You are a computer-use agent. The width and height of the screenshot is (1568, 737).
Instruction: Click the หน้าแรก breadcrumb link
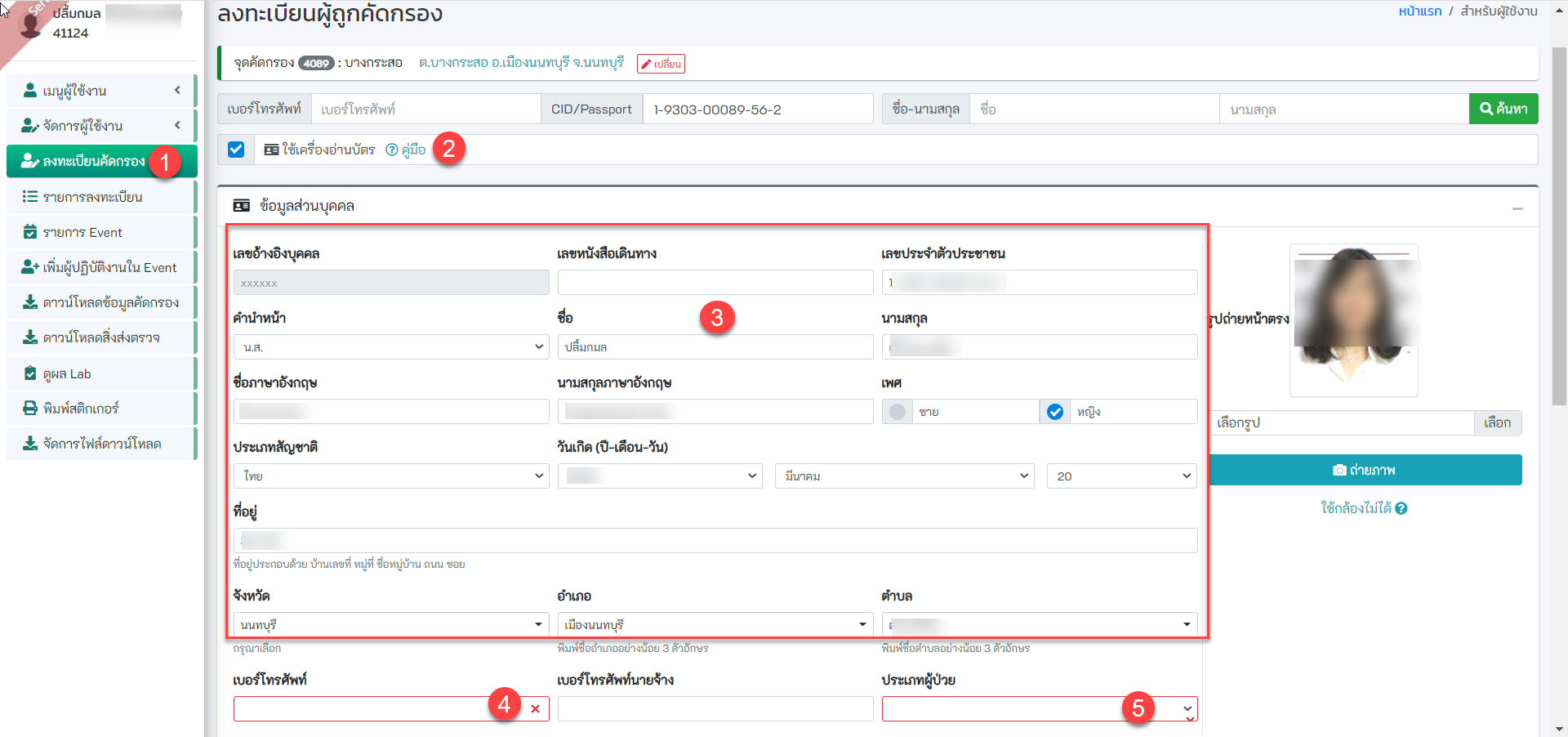1419,11
